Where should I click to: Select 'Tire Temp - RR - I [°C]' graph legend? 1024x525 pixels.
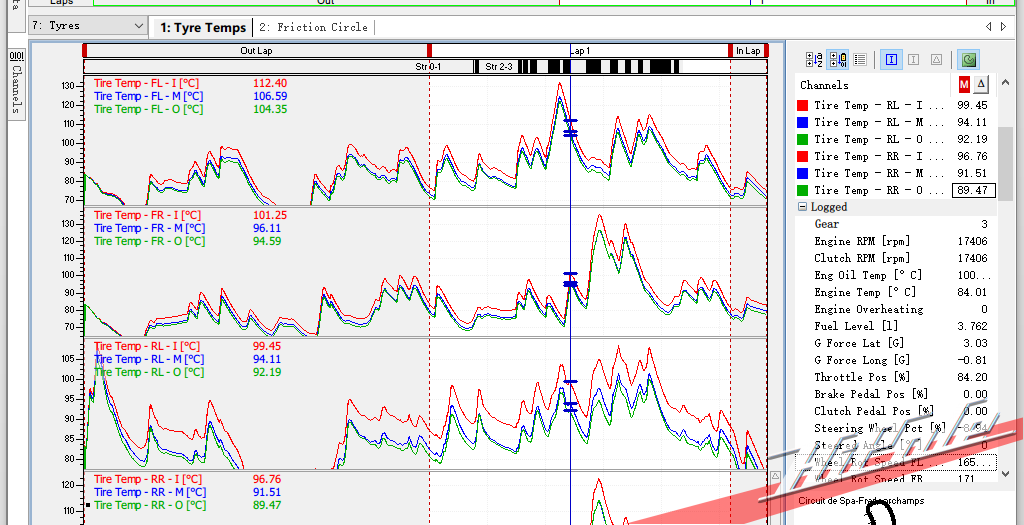click(x=148, y=479)
